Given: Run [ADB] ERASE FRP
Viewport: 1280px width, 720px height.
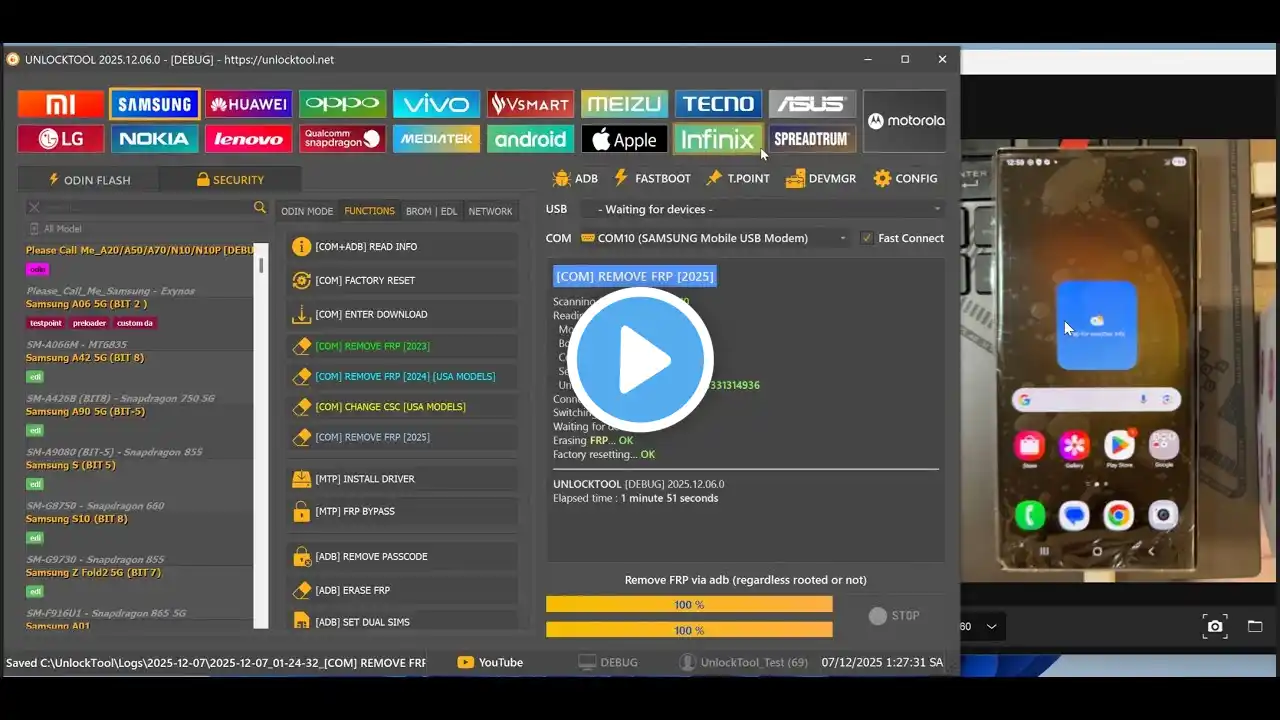Looking at the screenshot, I should point(402,590).
